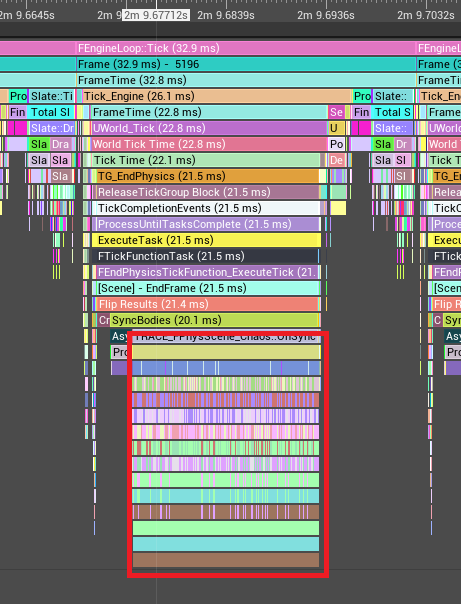Viewport: 461px width, 604px height.
Task: Select the Slate::Dr event in previous frame
Action: click(52, 128)
